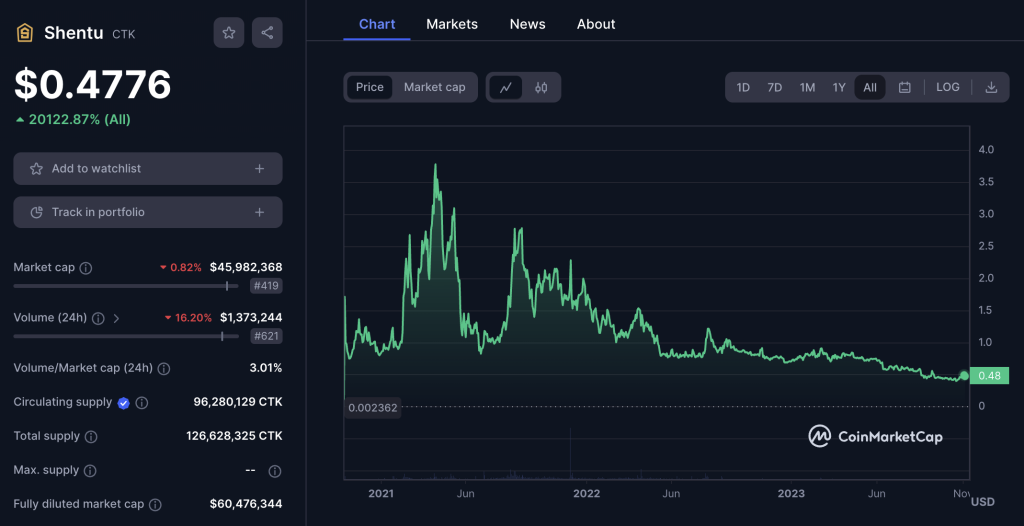Click the $0.4776 price value
This screenshot has width=1024, height=526.
pyautogui.click(x=93, y=84)
